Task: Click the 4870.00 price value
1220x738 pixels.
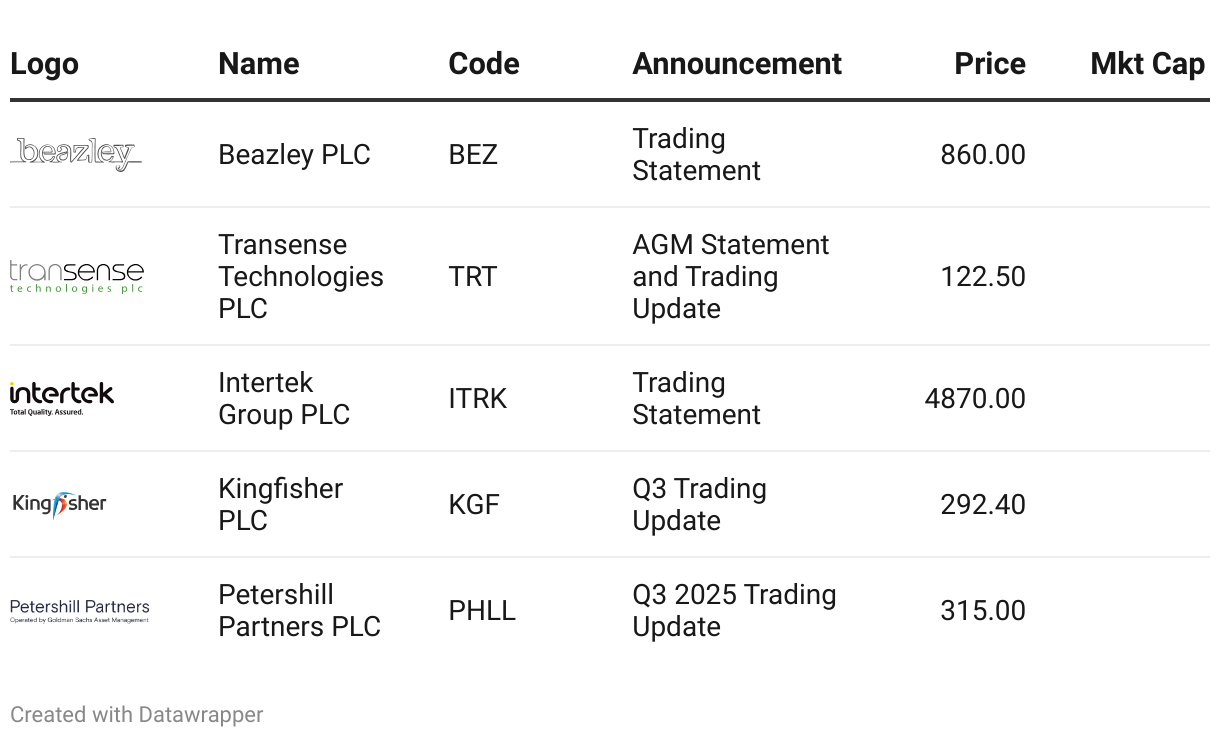Action: tap(975, 399)
